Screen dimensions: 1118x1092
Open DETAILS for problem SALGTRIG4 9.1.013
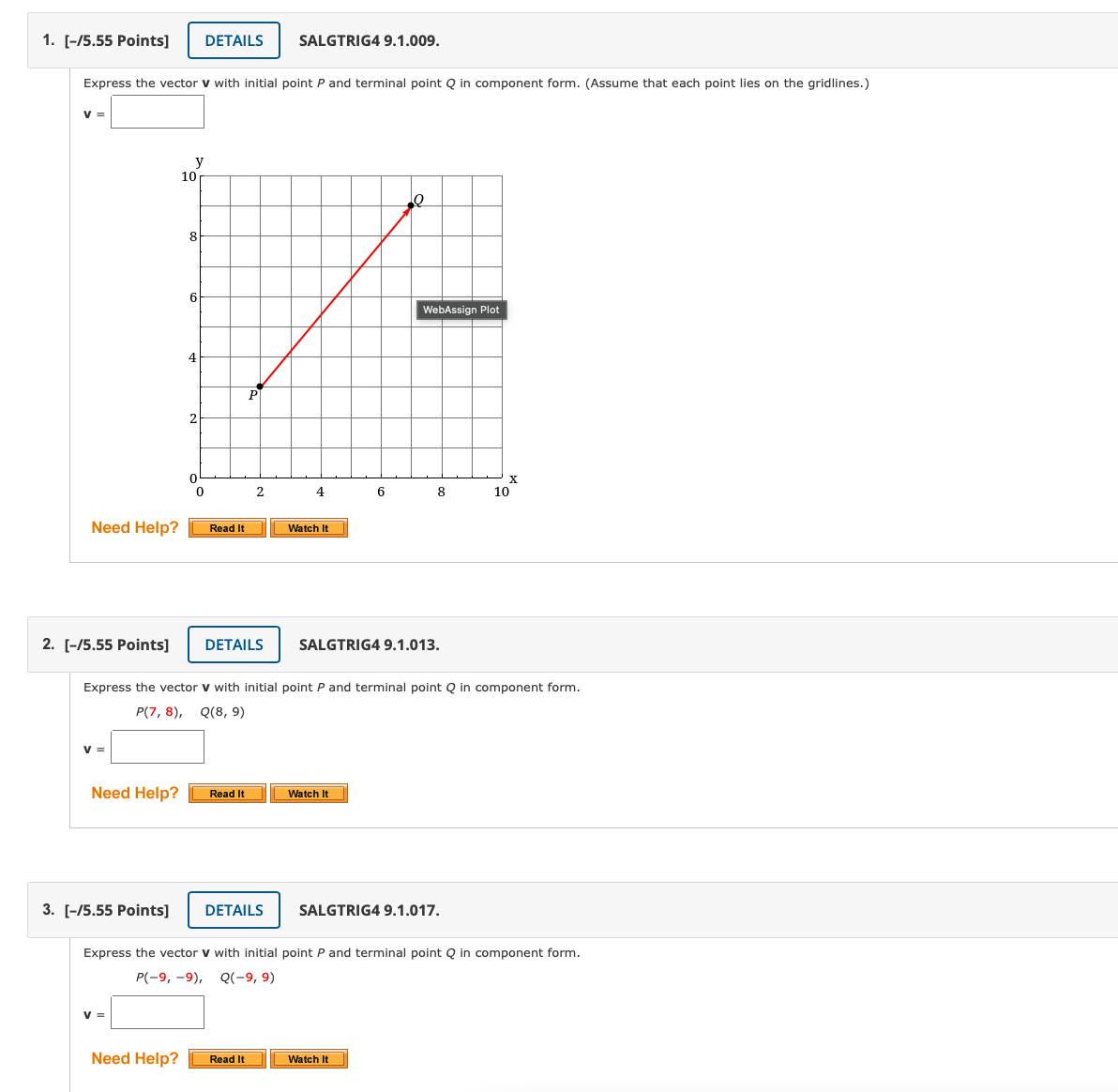(x=233, y=645)
